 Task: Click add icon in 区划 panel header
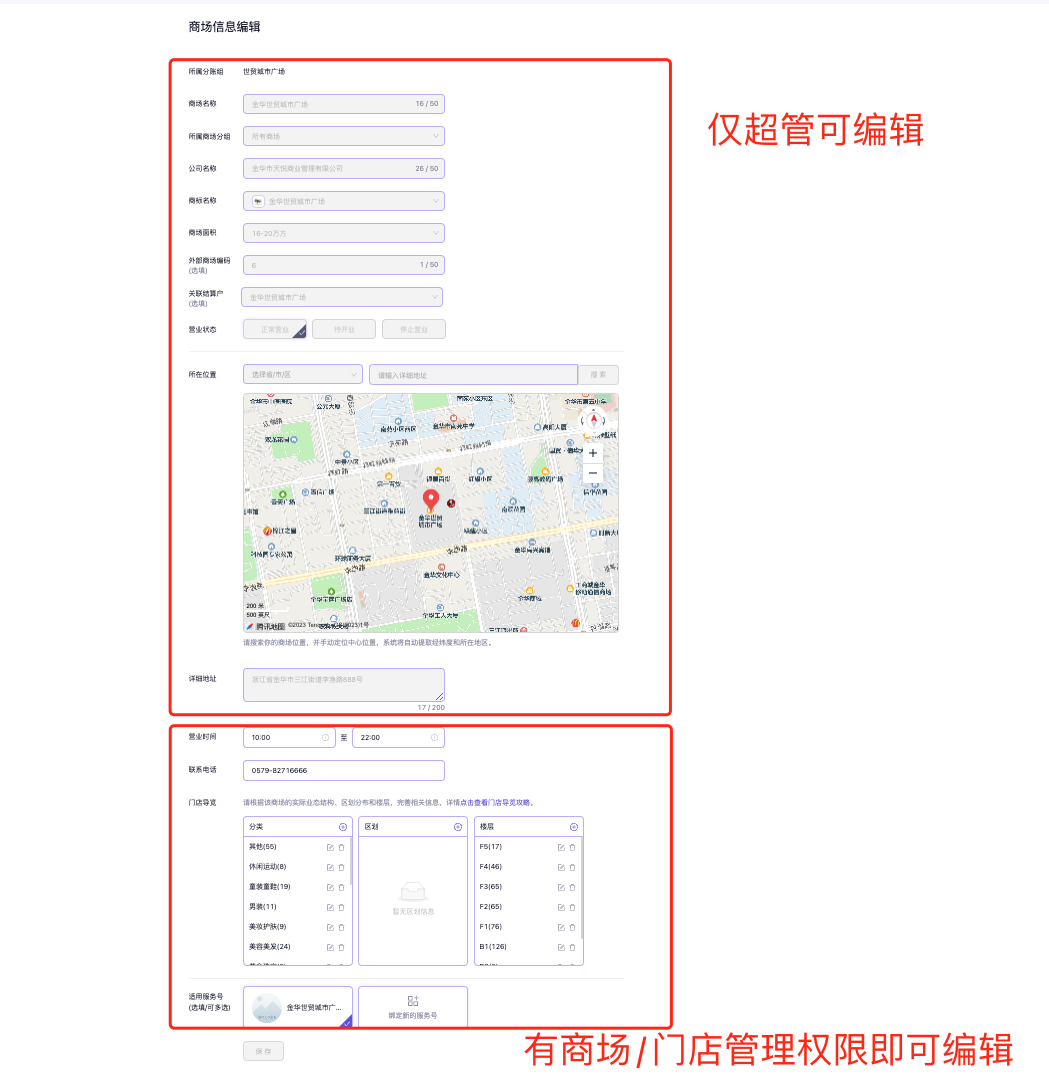click(x=458, y=827)
